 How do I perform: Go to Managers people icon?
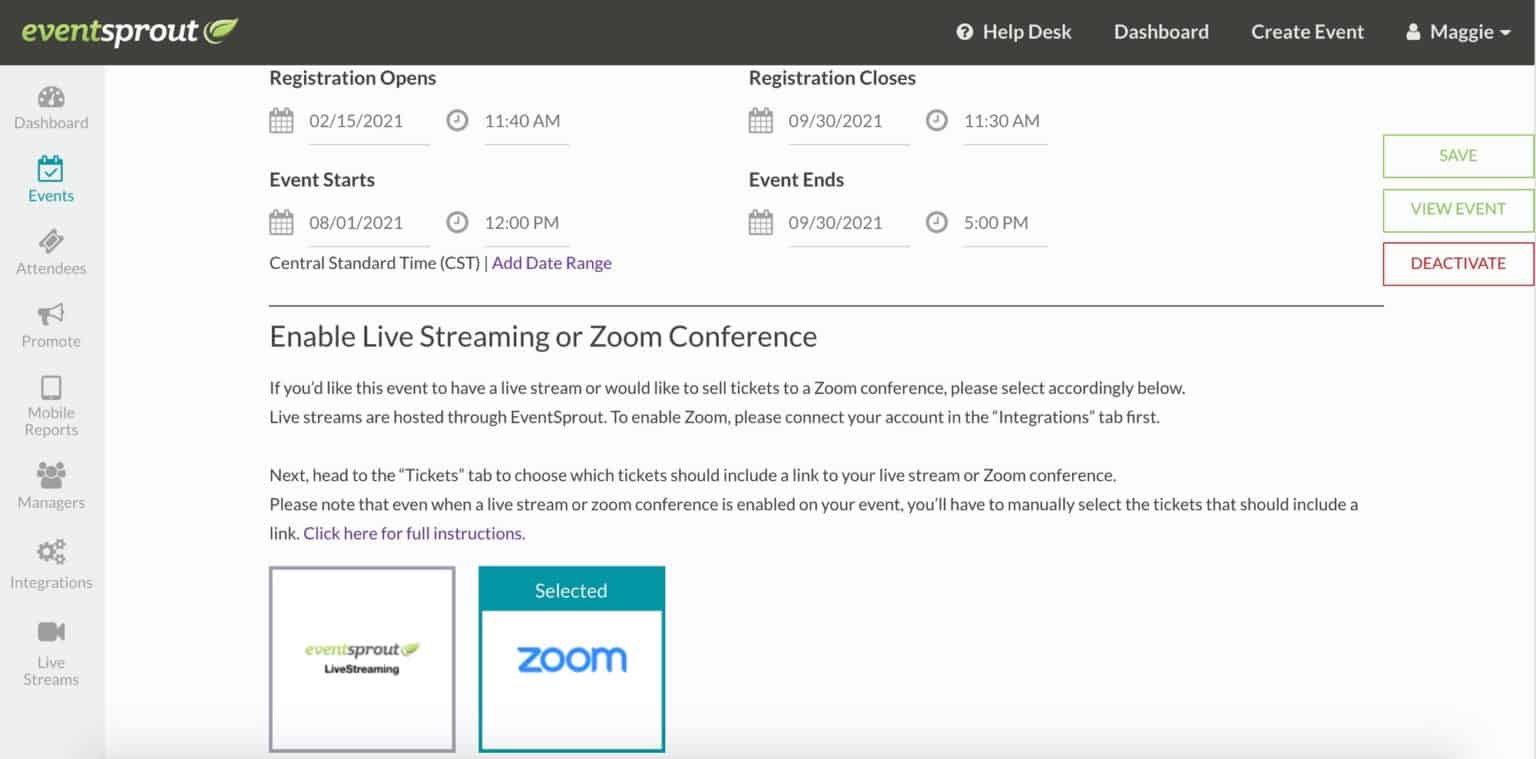(51, 475)
